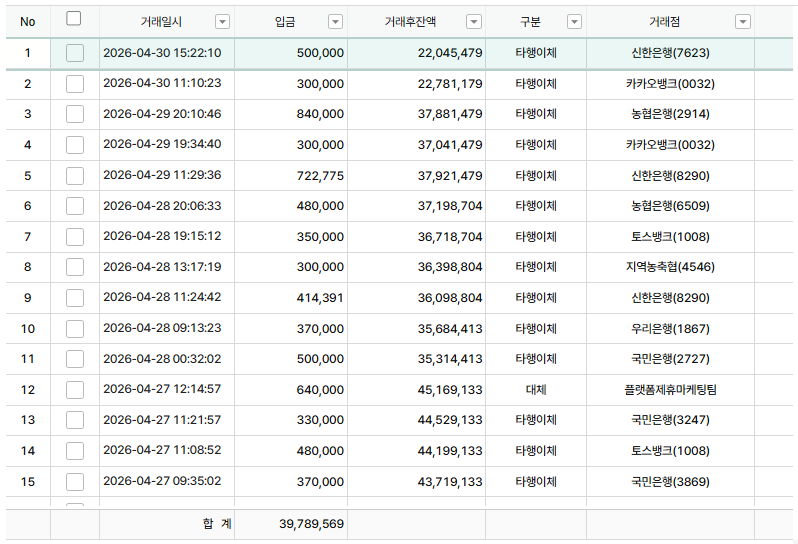Click branch cell 신한은행(7623)
798x544 pixels.
pyautogui.click(x=670, y=53)
